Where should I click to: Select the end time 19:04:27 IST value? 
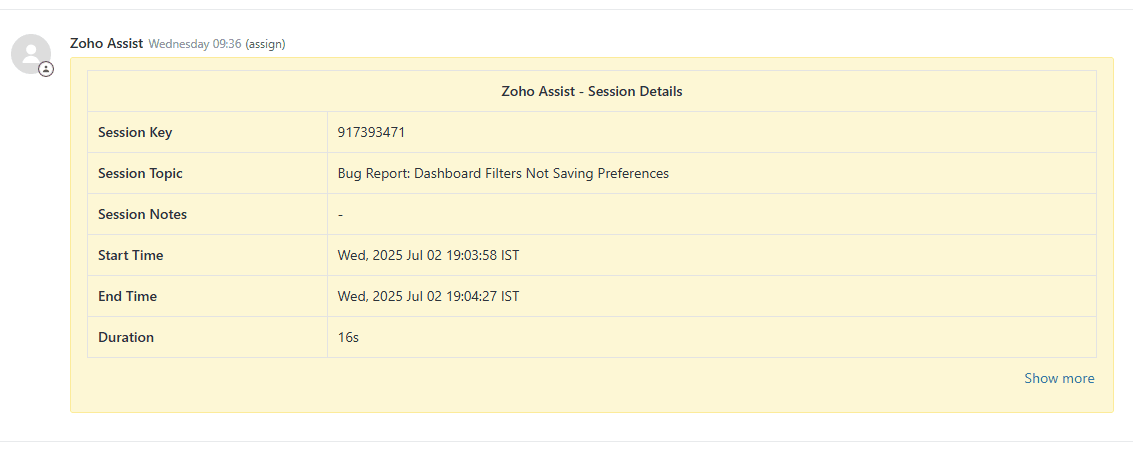(x=428, y=296)
